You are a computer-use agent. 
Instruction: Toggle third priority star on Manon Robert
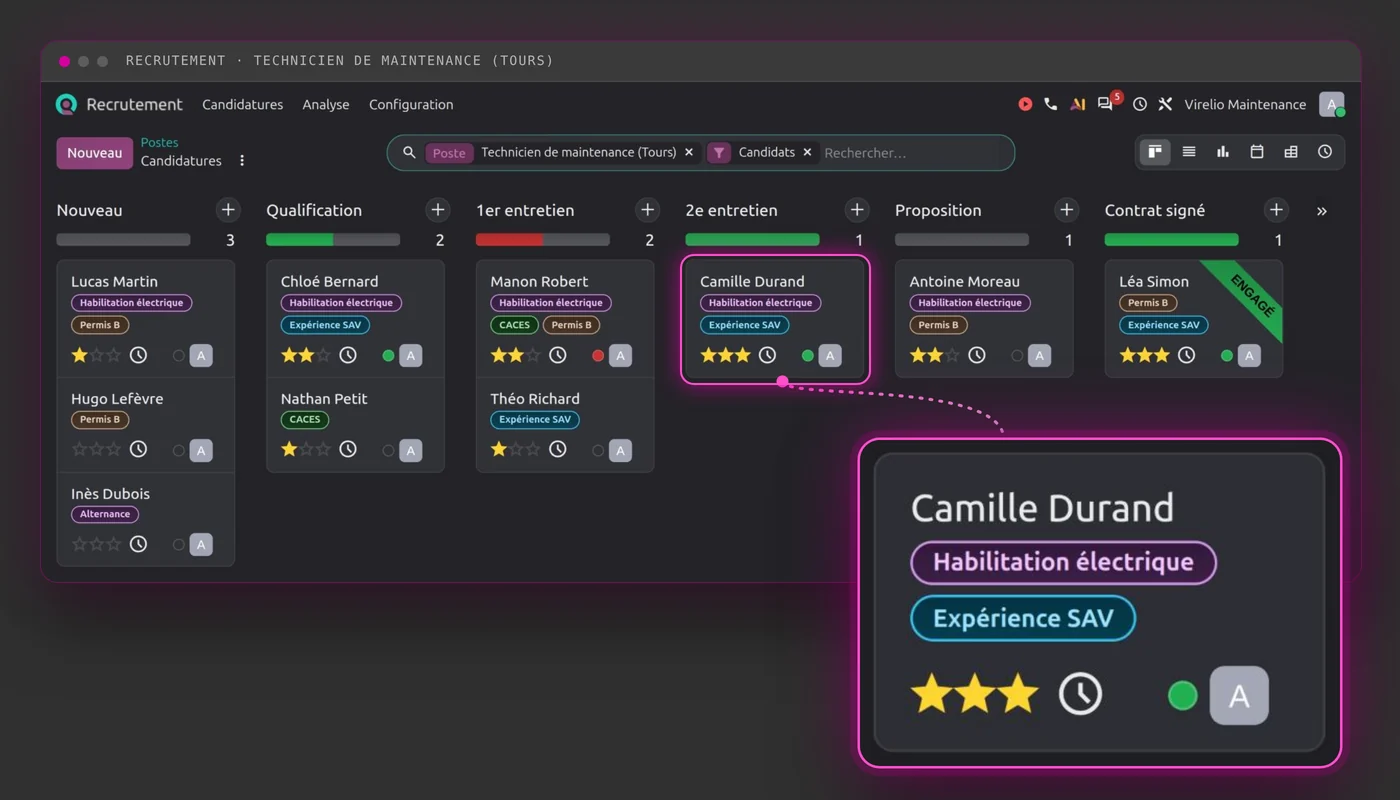pos(533,355)
